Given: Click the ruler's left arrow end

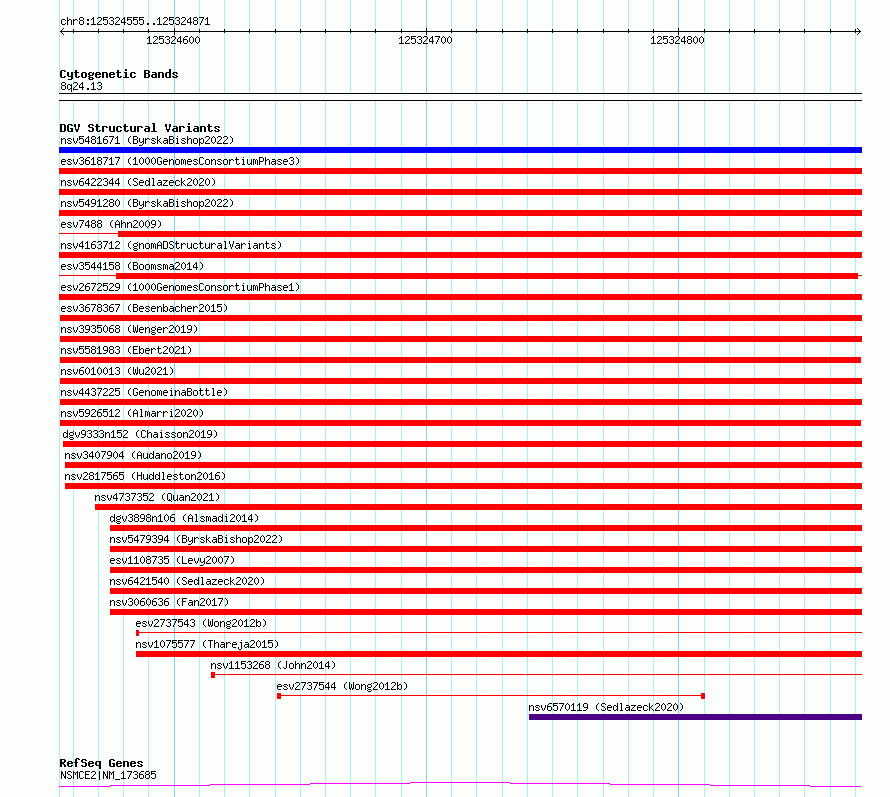Looking at the screenshot, I should point(62,32).
